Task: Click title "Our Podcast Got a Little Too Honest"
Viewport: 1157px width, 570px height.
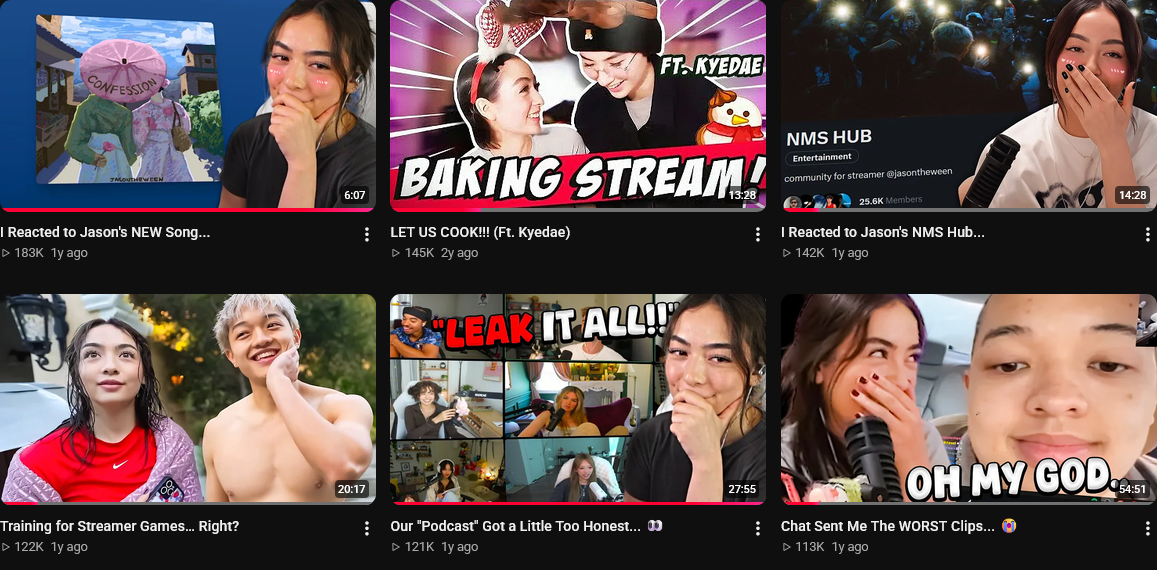Action: (516, 526)
